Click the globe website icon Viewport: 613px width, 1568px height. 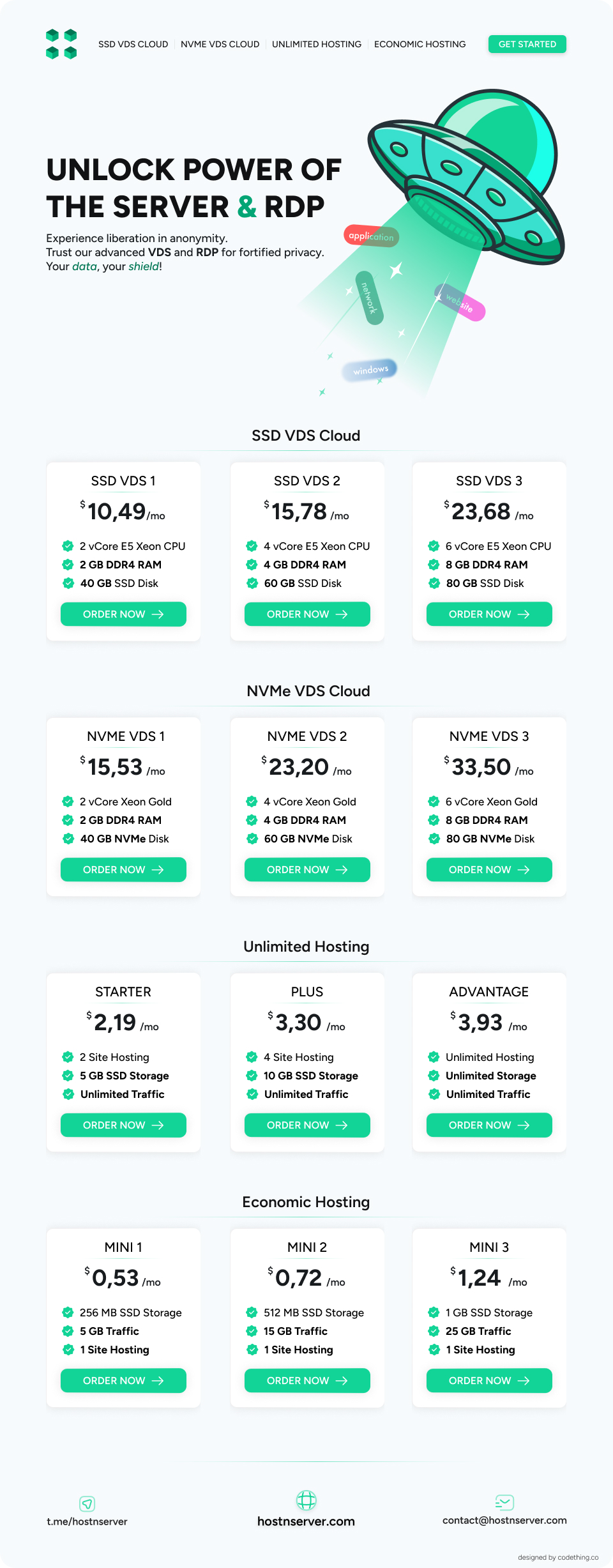click(x=306, y=1500)
